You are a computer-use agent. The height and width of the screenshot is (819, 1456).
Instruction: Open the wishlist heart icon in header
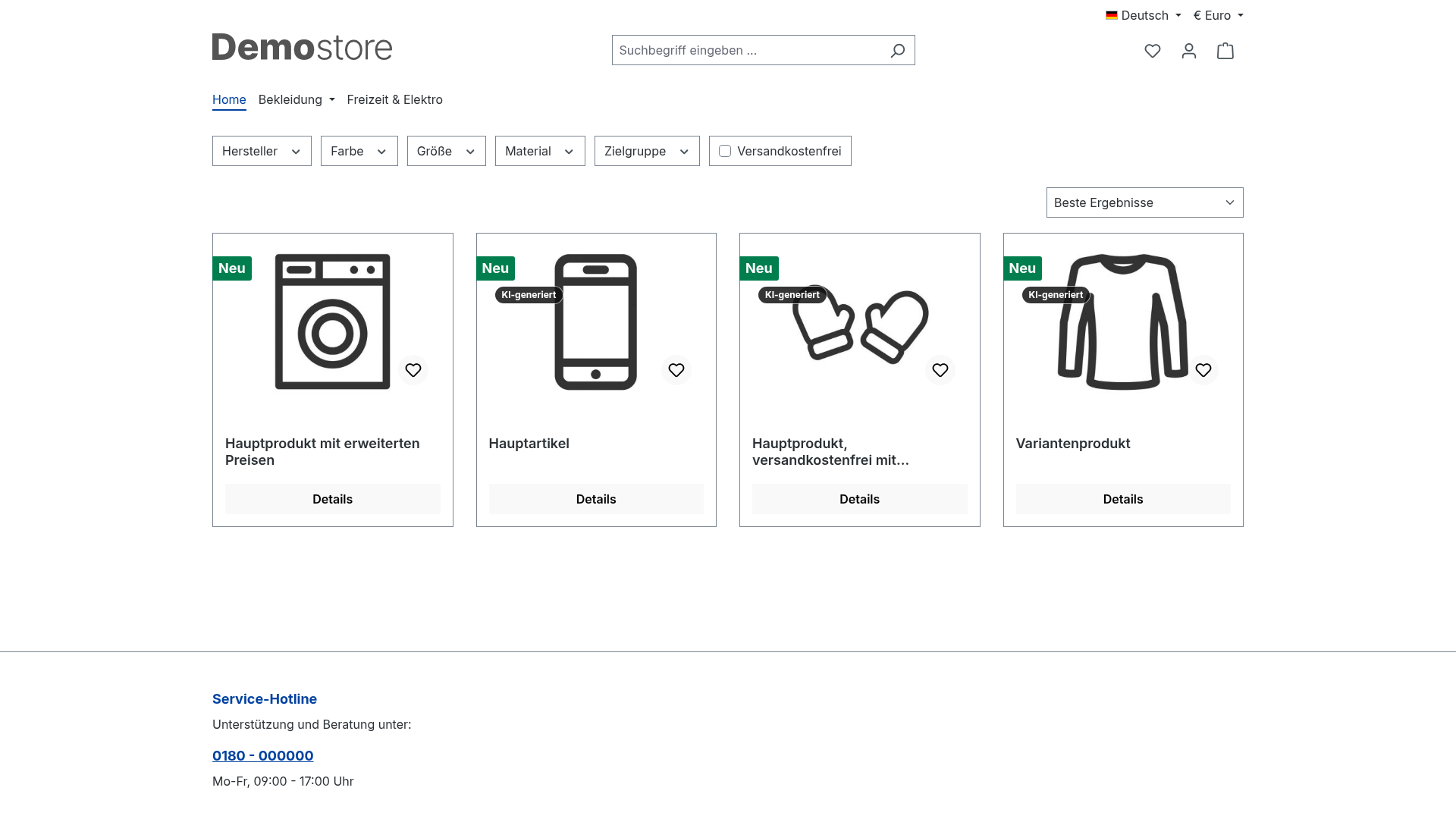[1153, 51]
